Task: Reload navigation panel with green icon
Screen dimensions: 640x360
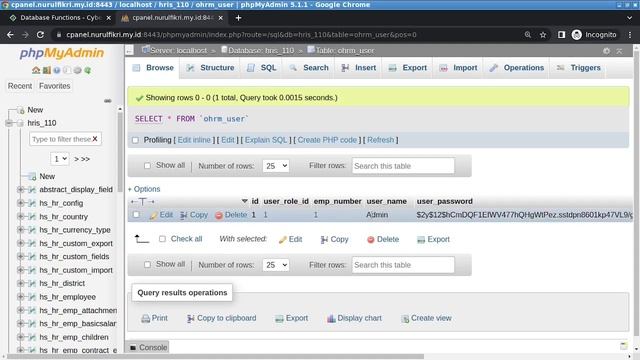Action: coord(87,70)
